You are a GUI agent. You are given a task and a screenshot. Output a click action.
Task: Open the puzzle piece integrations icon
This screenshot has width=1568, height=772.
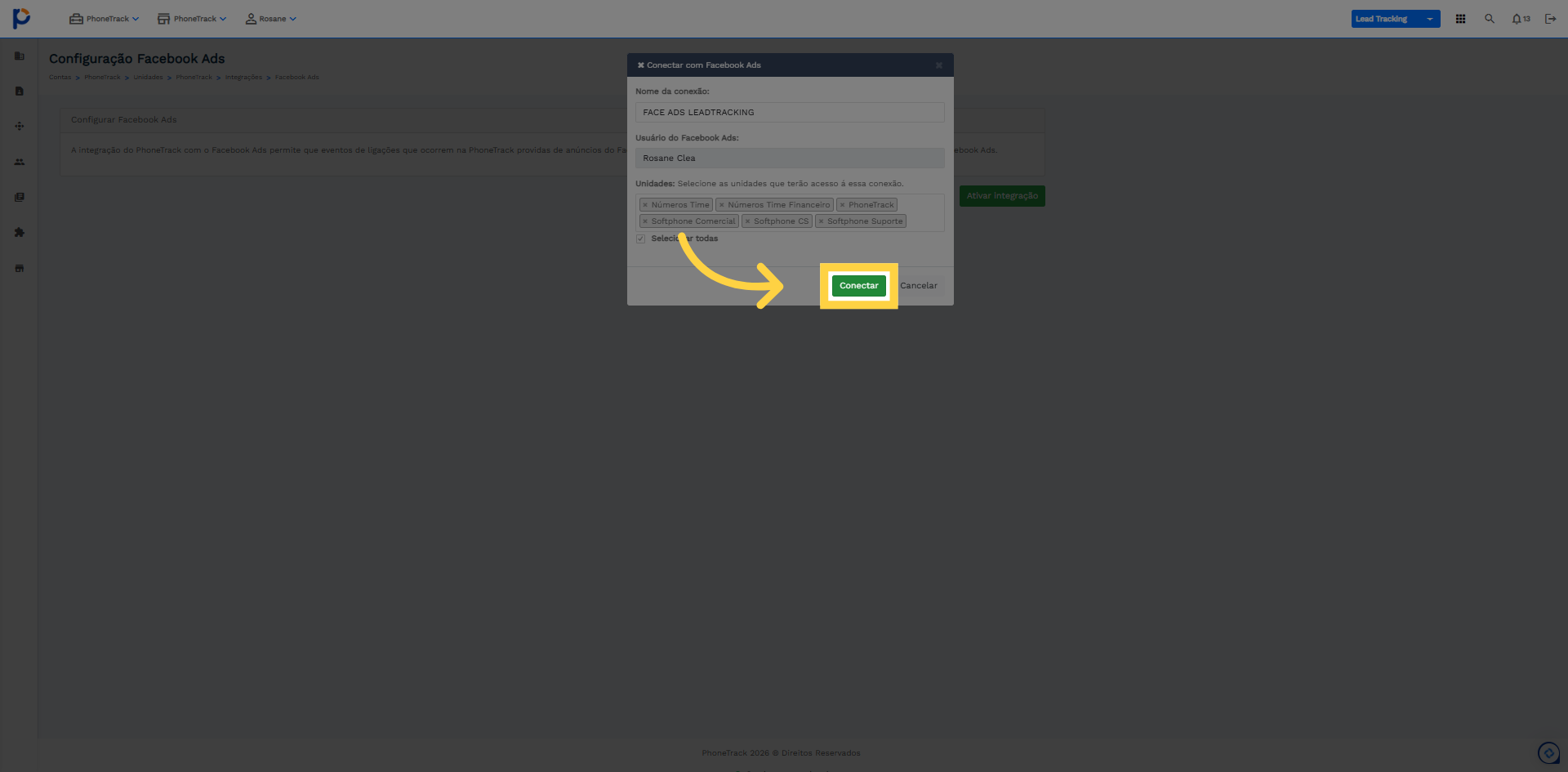point(20,233)
